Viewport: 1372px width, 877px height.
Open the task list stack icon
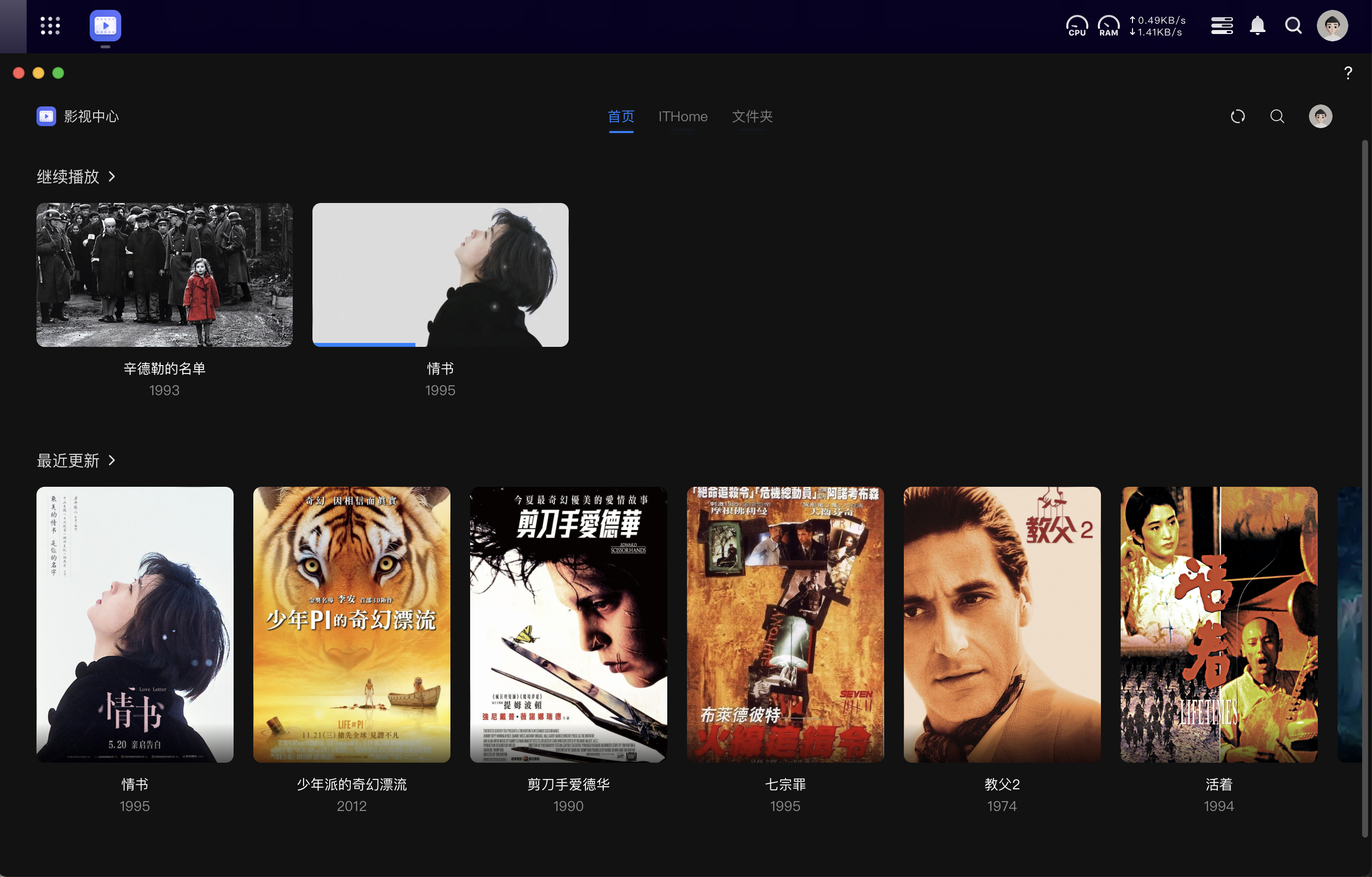(1222, 26)
